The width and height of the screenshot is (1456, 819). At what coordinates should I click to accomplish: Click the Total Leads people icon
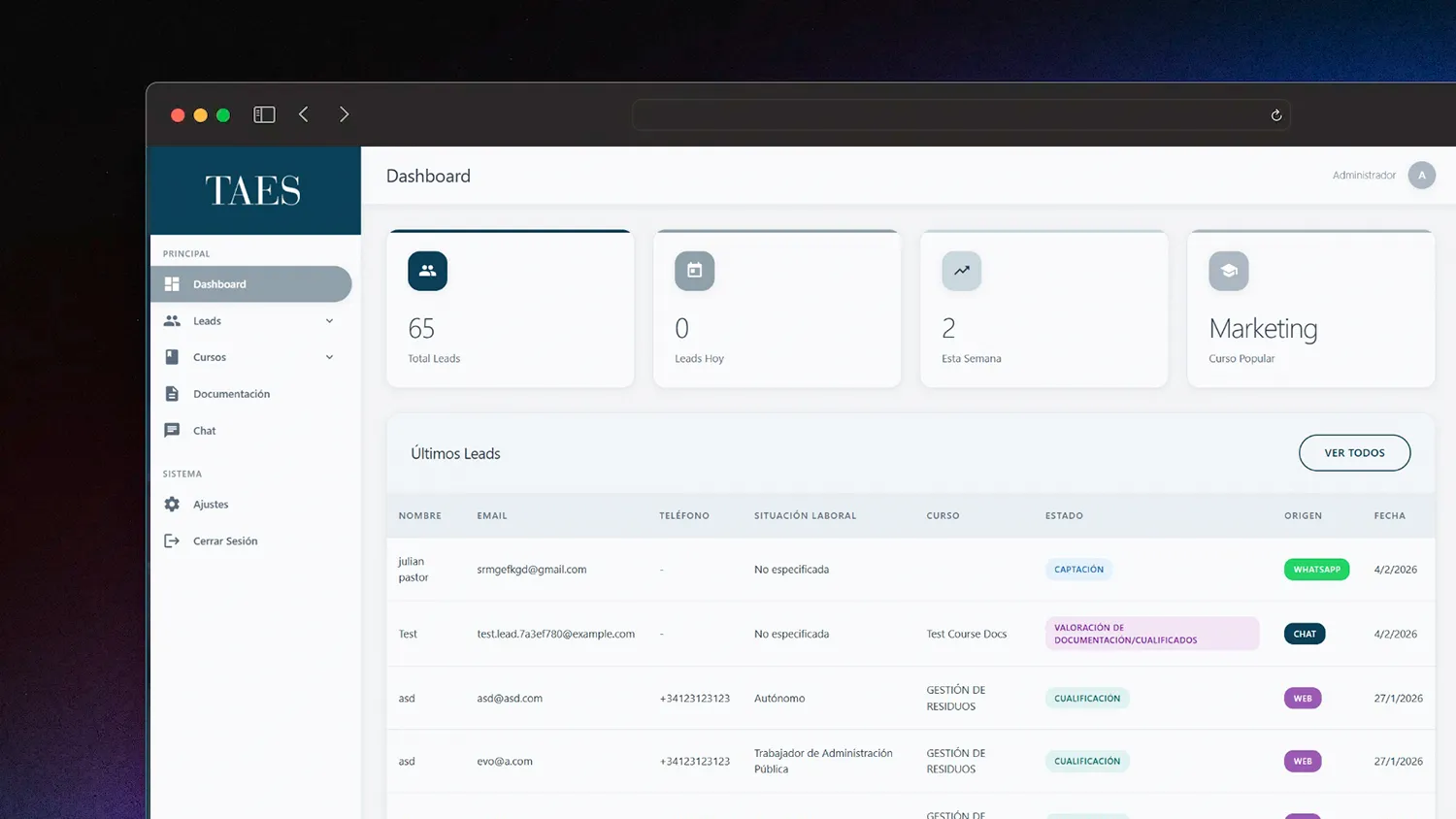427,271
